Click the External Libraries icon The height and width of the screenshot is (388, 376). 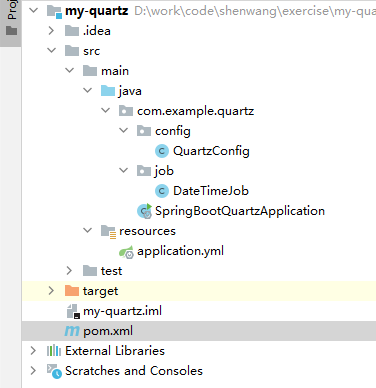click(x=54, y=351)
